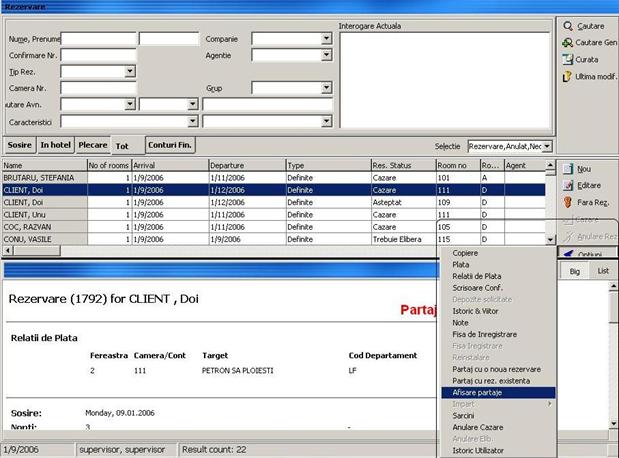Click the Cautare Gen binoculars icon
Viewport: 619px width, 458px height.
click(568, 43)
